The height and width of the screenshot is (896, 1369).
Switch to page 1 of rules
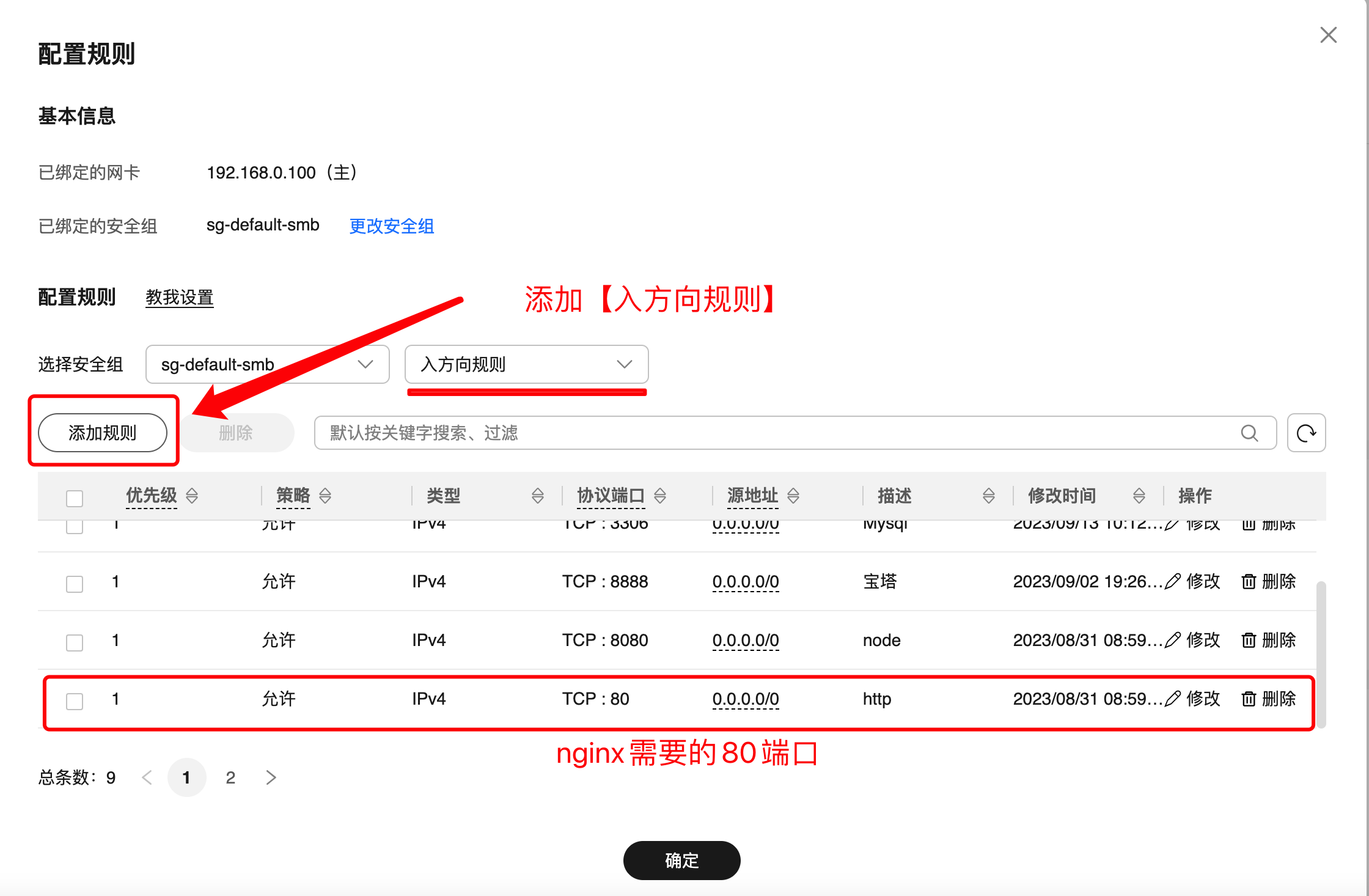[x=186, y=777]
